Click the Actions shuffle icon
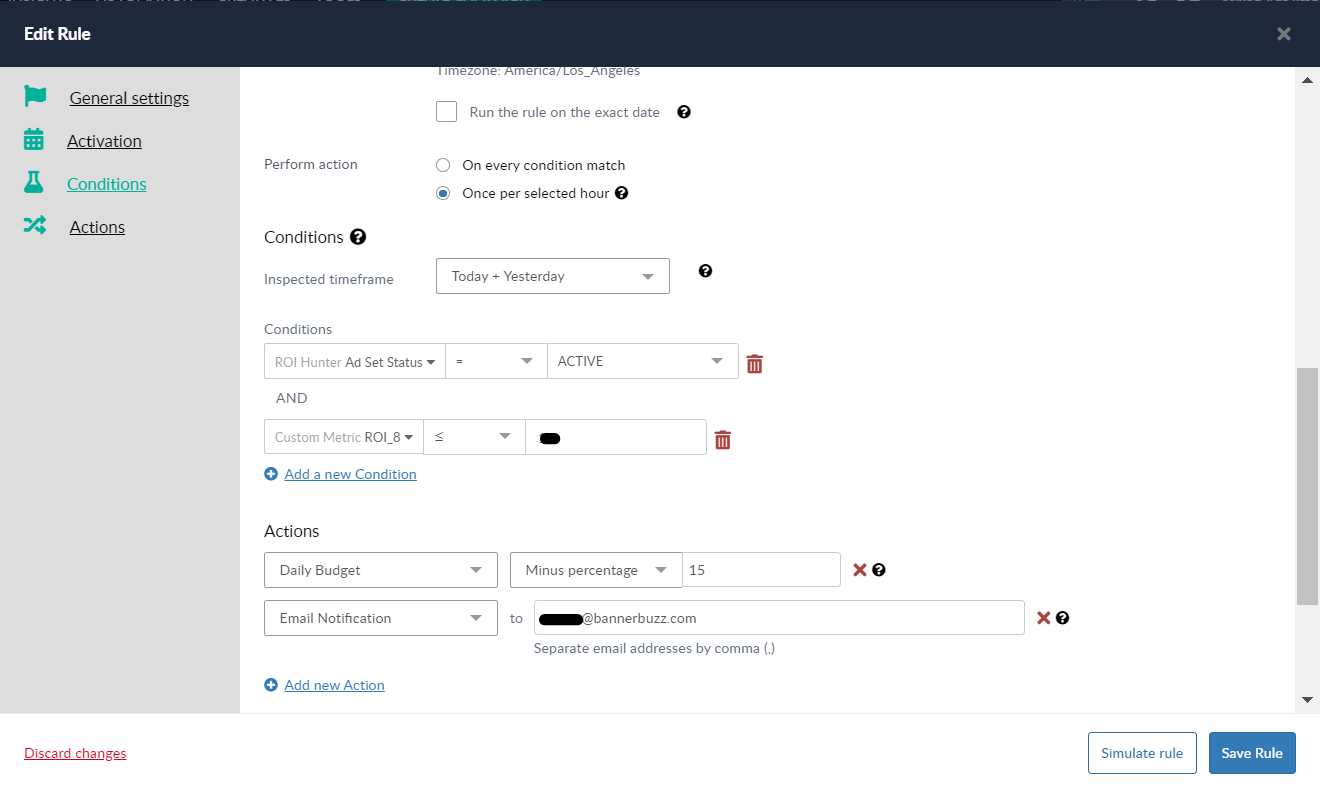 [35, 226]
